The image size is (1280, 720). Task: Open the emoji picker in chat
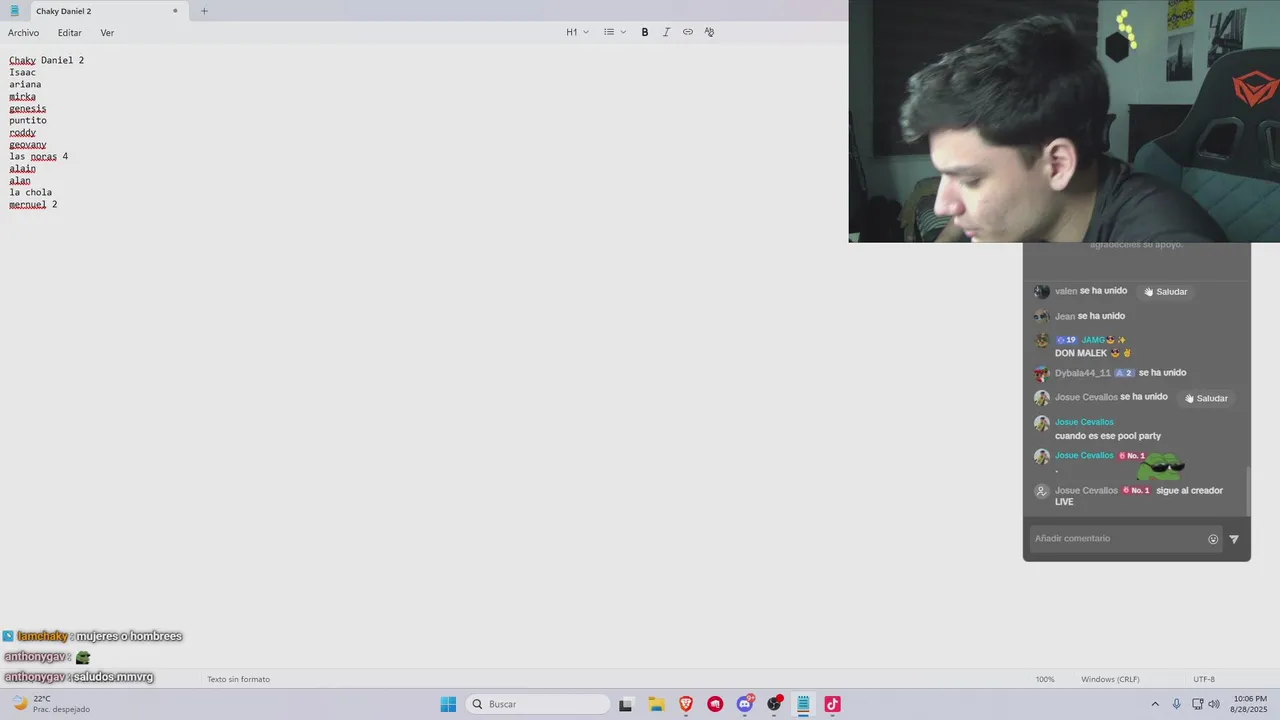pyautogui.click(x=1213, y=539)
